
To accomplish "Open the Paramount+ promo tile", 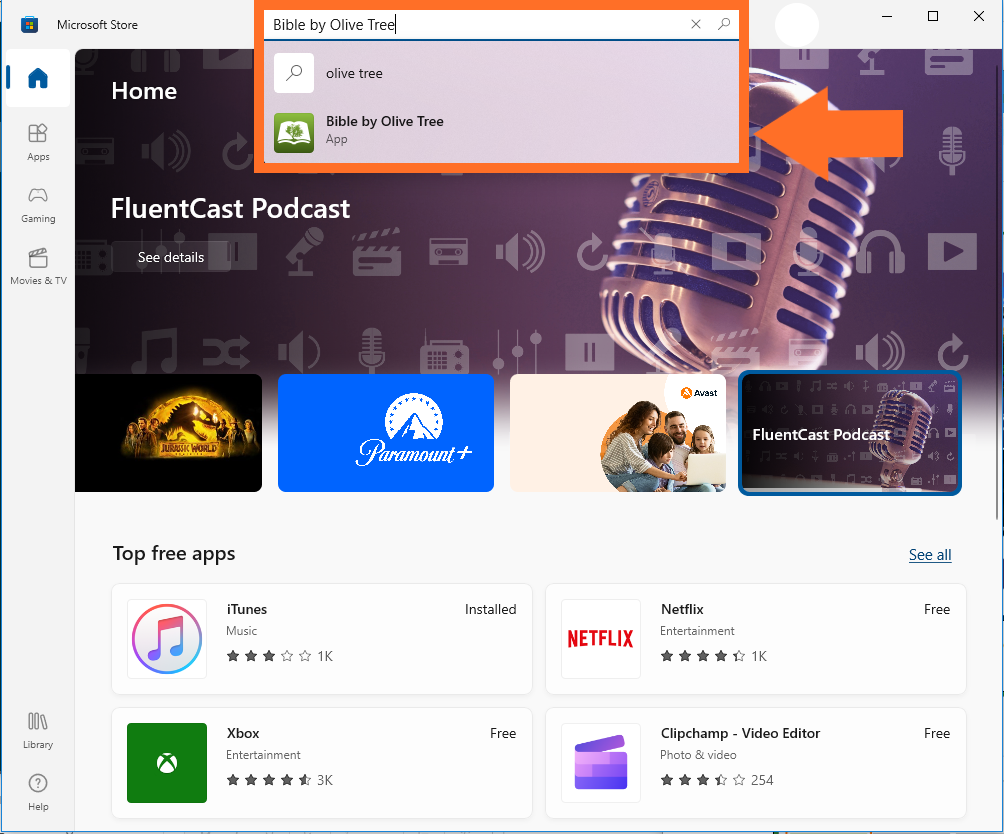I will tap(386, 433).
